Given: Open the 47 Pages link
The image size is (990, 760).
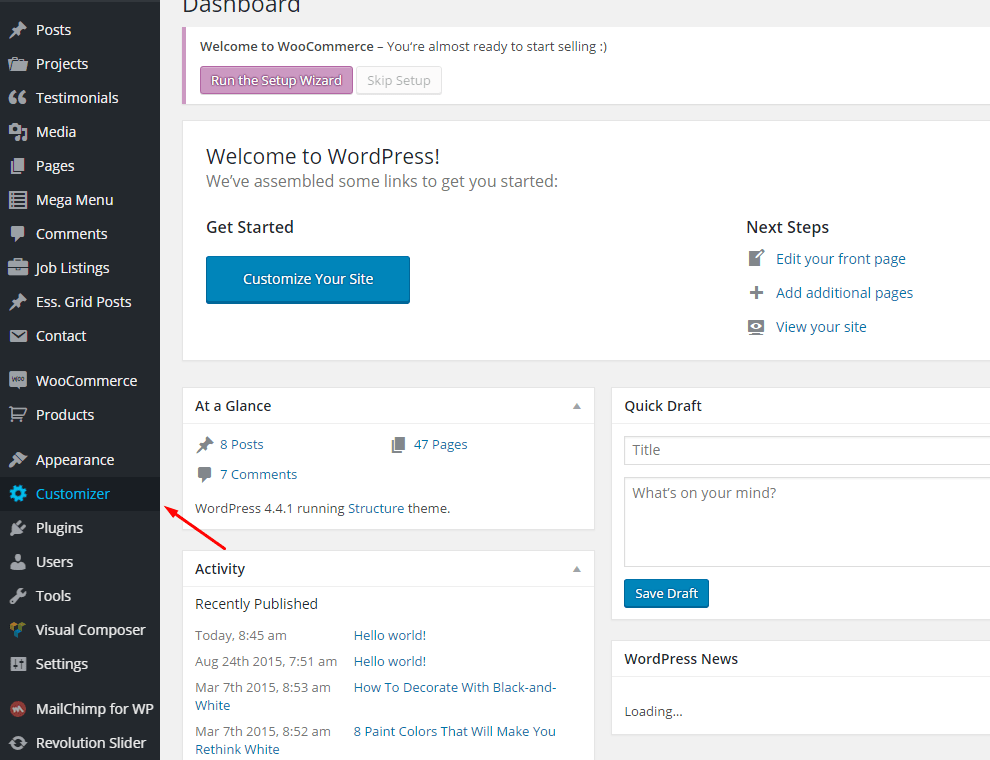Looking at the screenshot, I should click(x=441, y=444).
